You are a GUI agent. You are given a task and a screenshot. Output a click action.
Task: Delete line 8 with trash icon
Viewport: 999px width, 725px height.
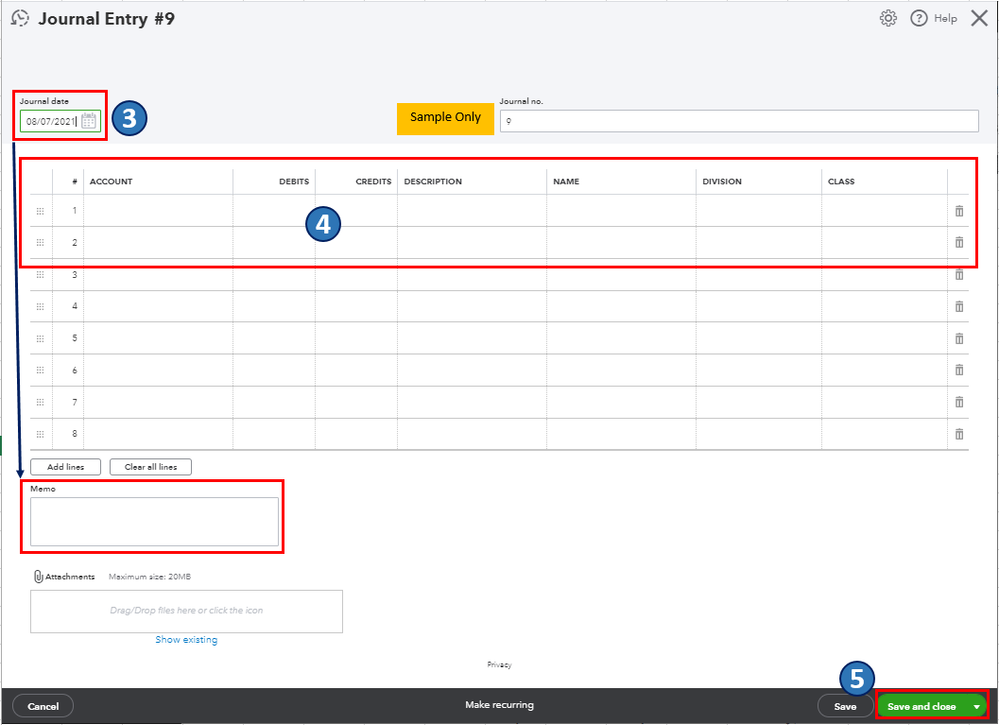click(959, 434)
